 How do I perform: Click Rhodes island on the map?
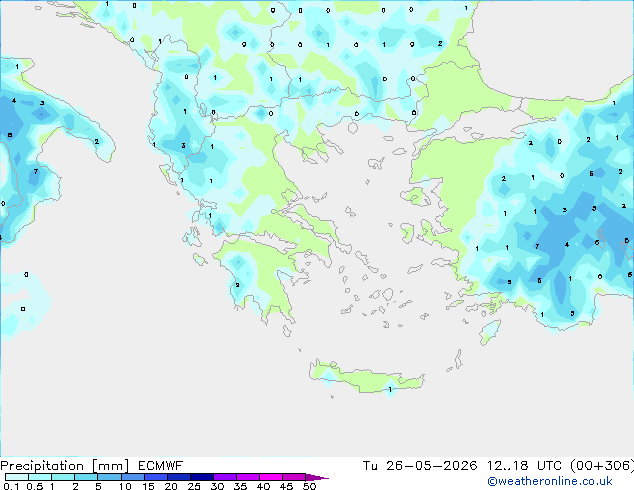tap(490, 332)
